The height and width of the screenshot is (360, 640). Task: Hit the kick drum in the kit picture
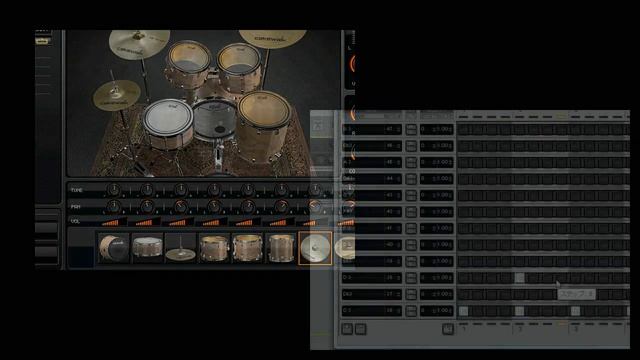[x=214, y=118]
